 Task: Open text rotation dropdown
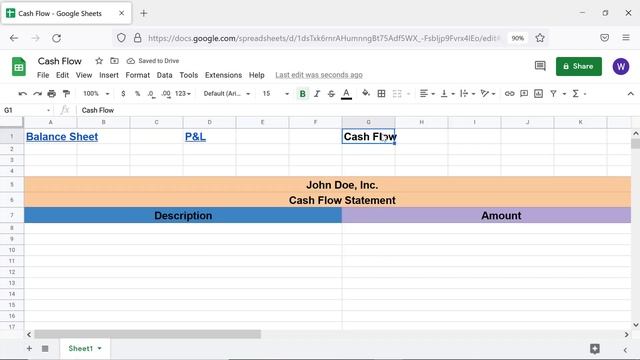pyautogui.click(x=488, y=94)
